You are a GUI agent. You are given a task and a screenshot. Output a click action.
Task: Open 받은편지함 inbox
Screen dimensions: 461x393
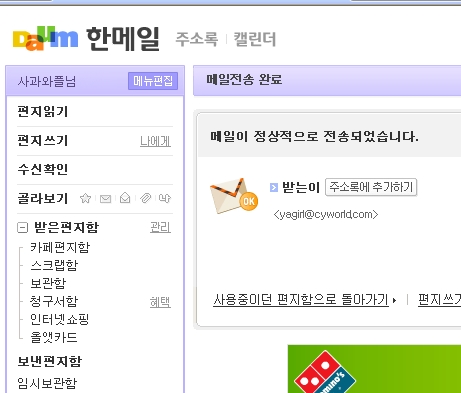click(66, 227)
